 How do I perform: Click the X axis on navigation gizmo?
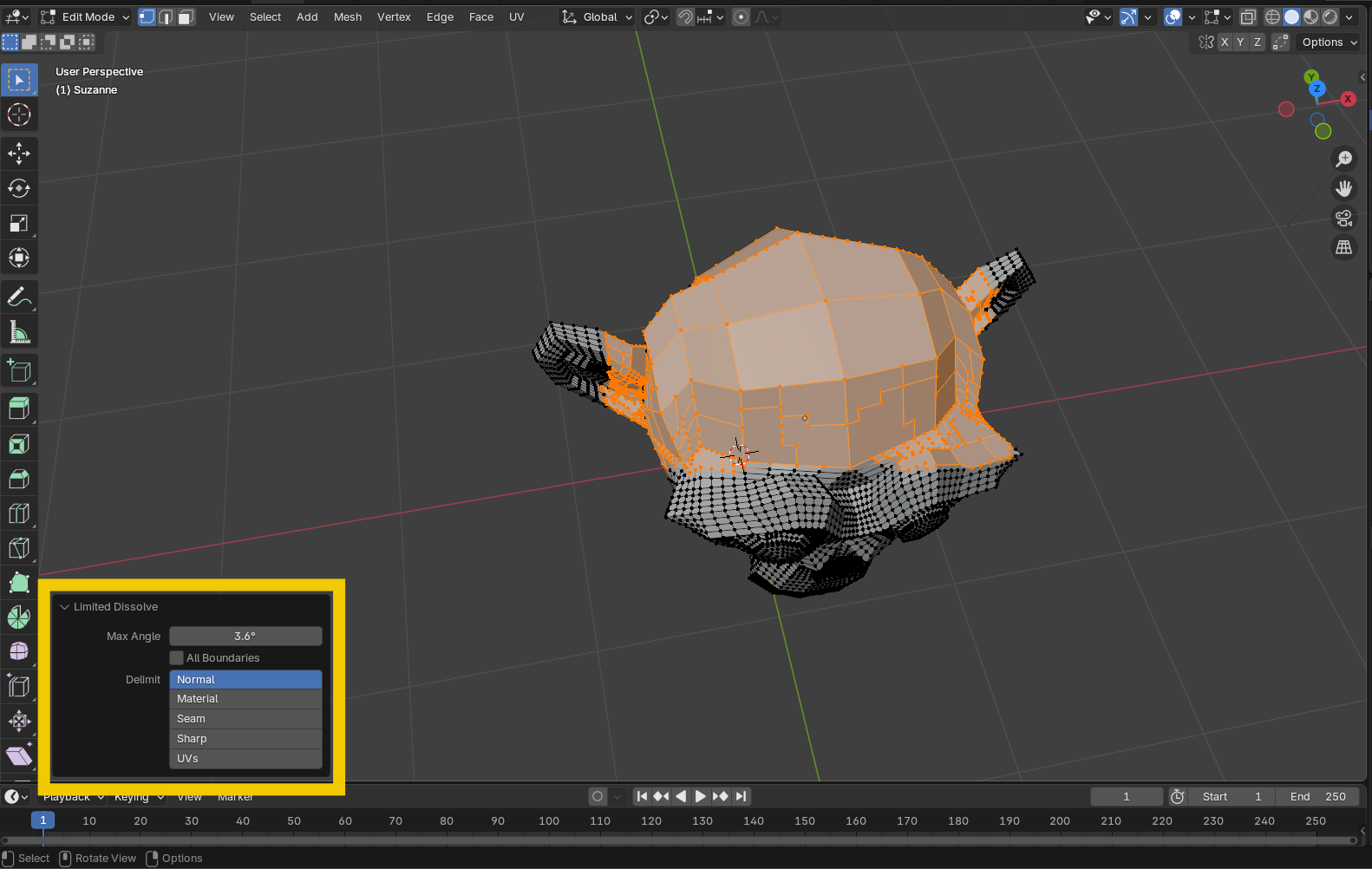point(1348,99)
